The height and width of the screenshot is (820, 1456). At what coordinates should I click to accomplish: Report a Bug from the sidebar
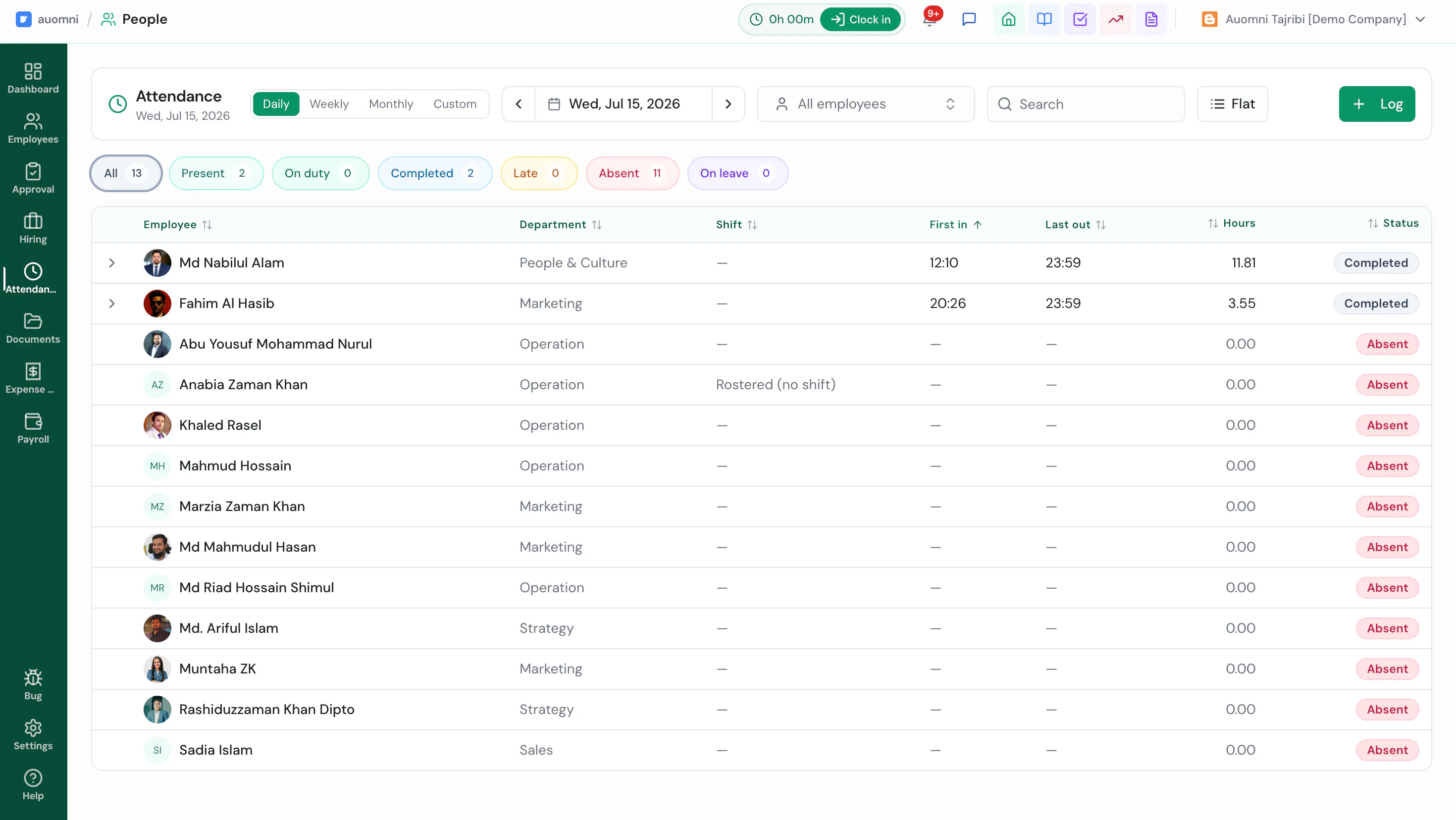tap(33, 685)
